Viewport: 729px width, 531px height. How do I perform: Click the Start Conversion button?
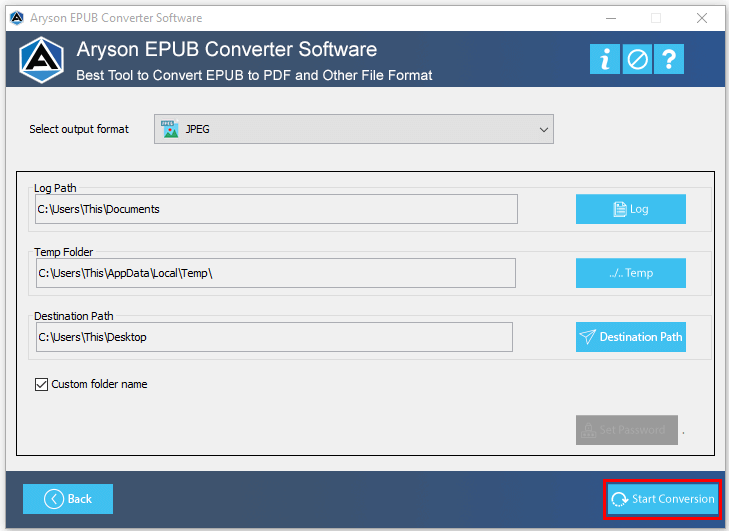coord(663,499)
